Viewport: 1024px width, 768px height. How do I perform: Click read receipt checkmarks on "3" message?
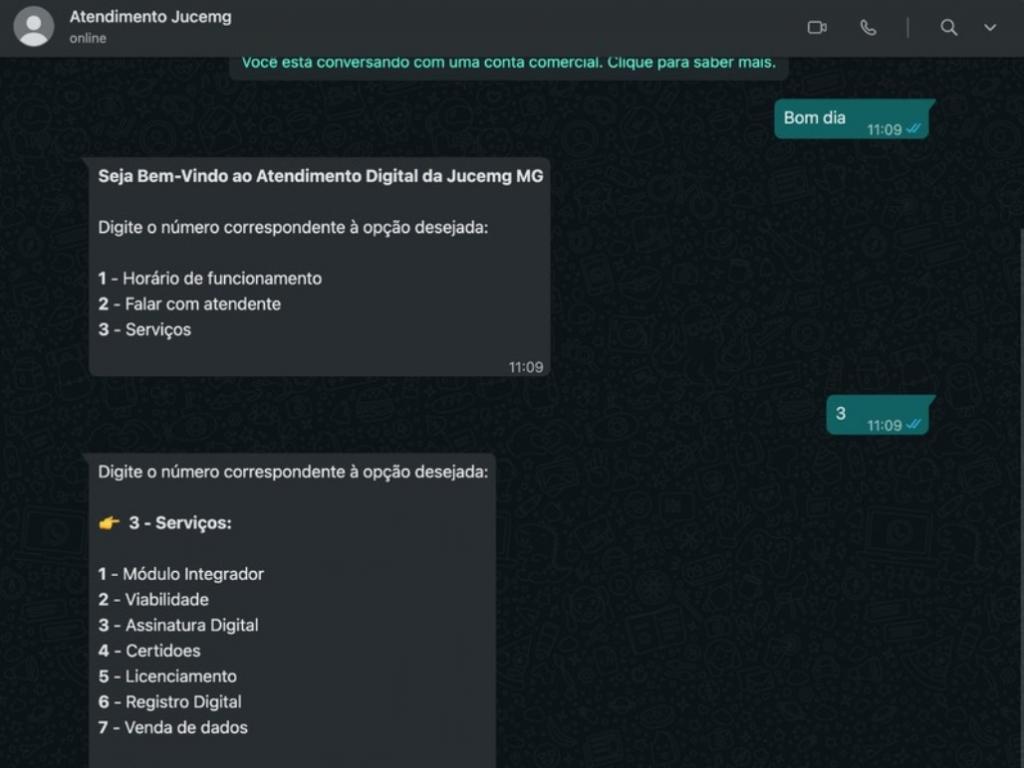pos(914,425)
